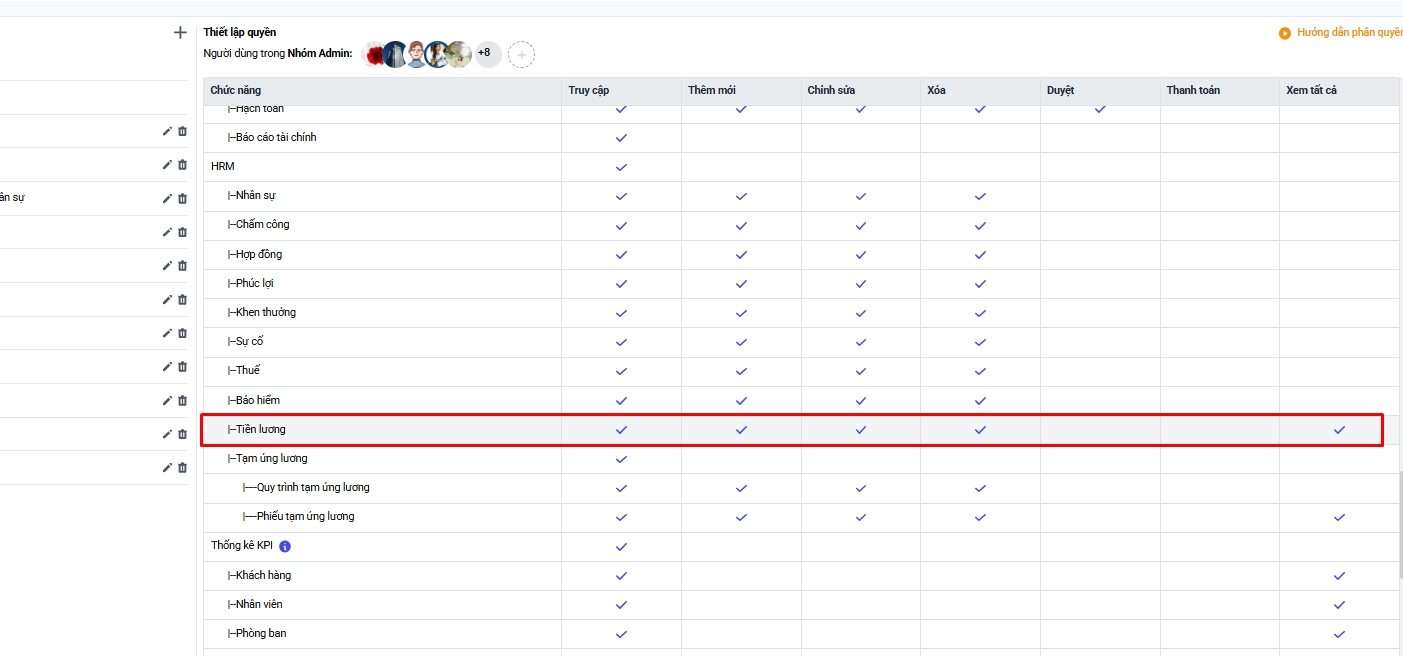
Task: Click the Thanh toán column header
Action: click(x=1193, y=90)
